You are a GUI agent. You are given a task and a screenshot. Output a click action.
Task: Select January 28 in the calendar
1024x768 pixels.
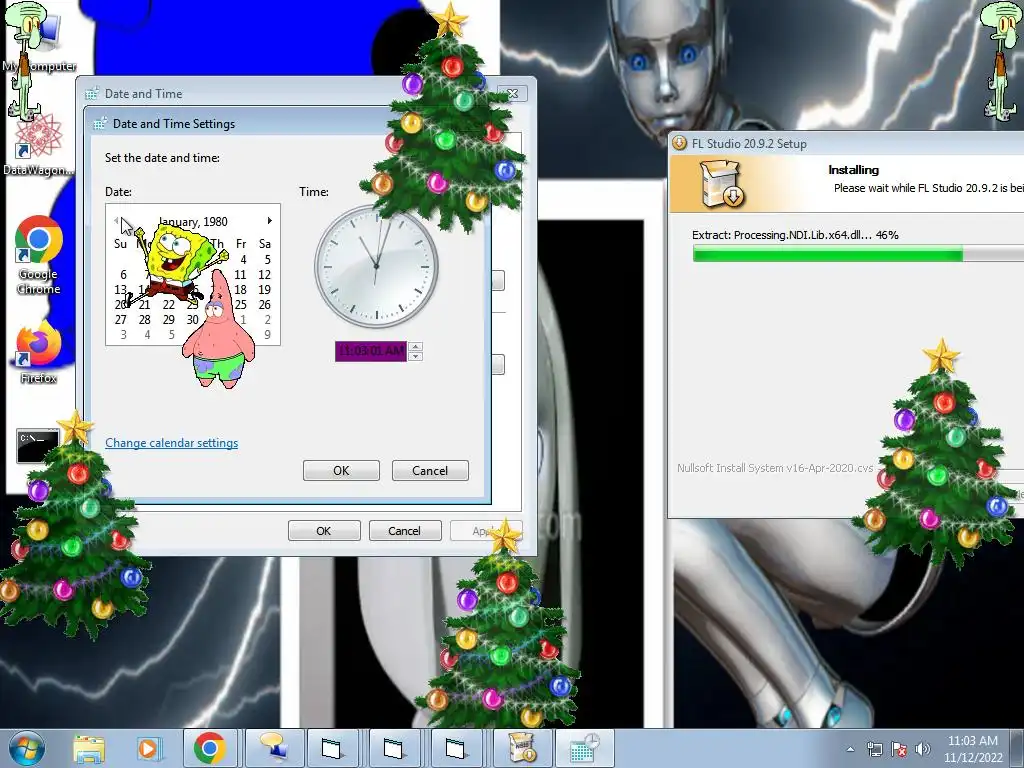(144, 319)
